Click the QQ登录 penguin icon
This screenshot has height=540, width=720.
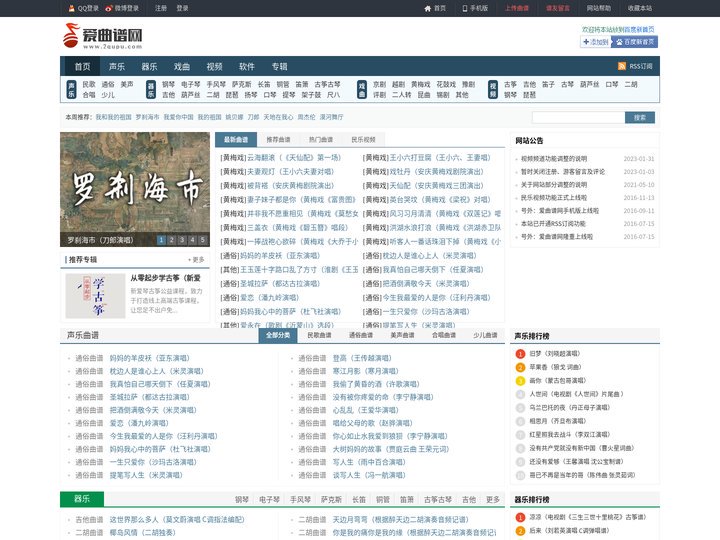click(x=71, y=8)
